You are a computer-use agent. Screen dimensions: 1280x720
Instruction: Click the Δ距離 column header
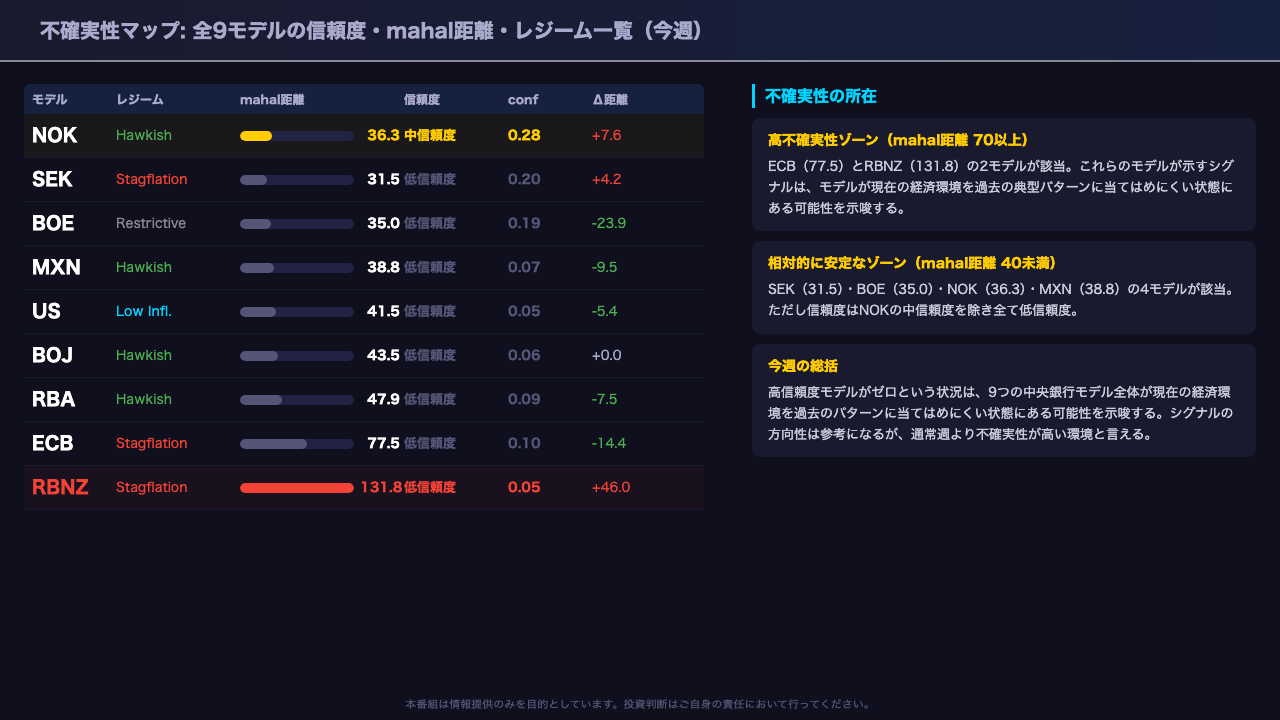coord(610,99)
